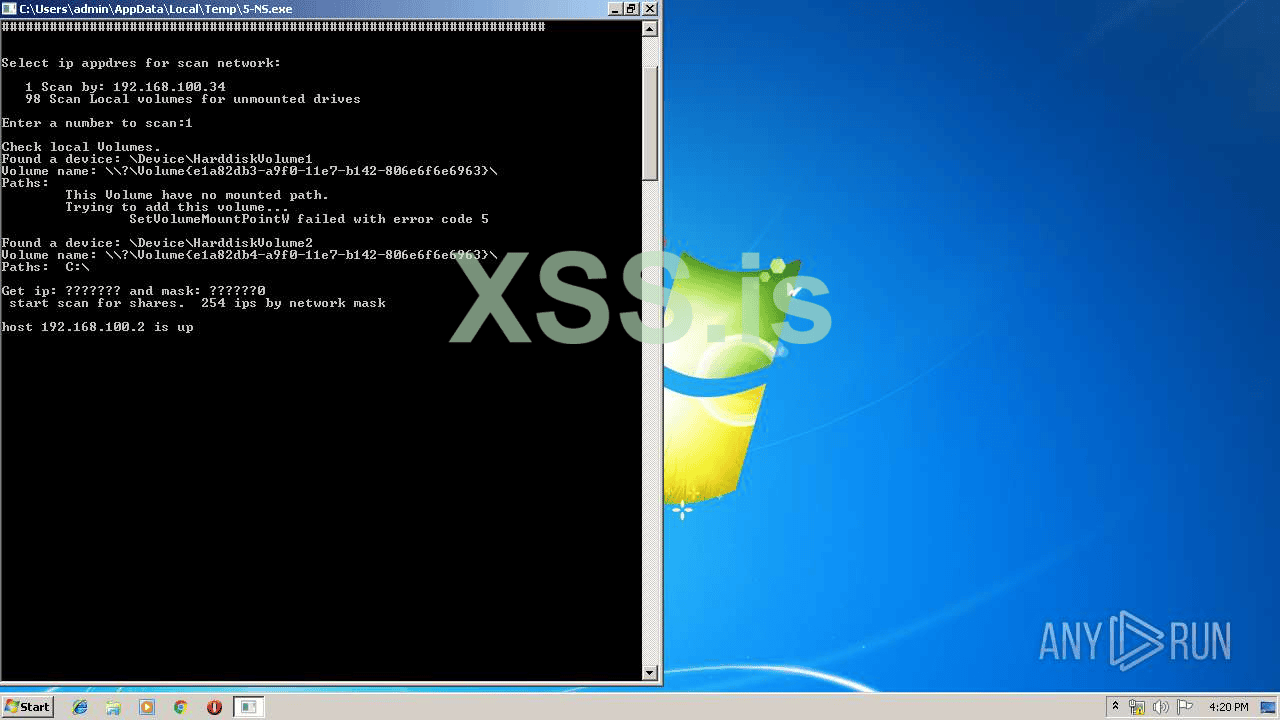
Task: Show hidden system tray icons
Action: point(1115,707)
